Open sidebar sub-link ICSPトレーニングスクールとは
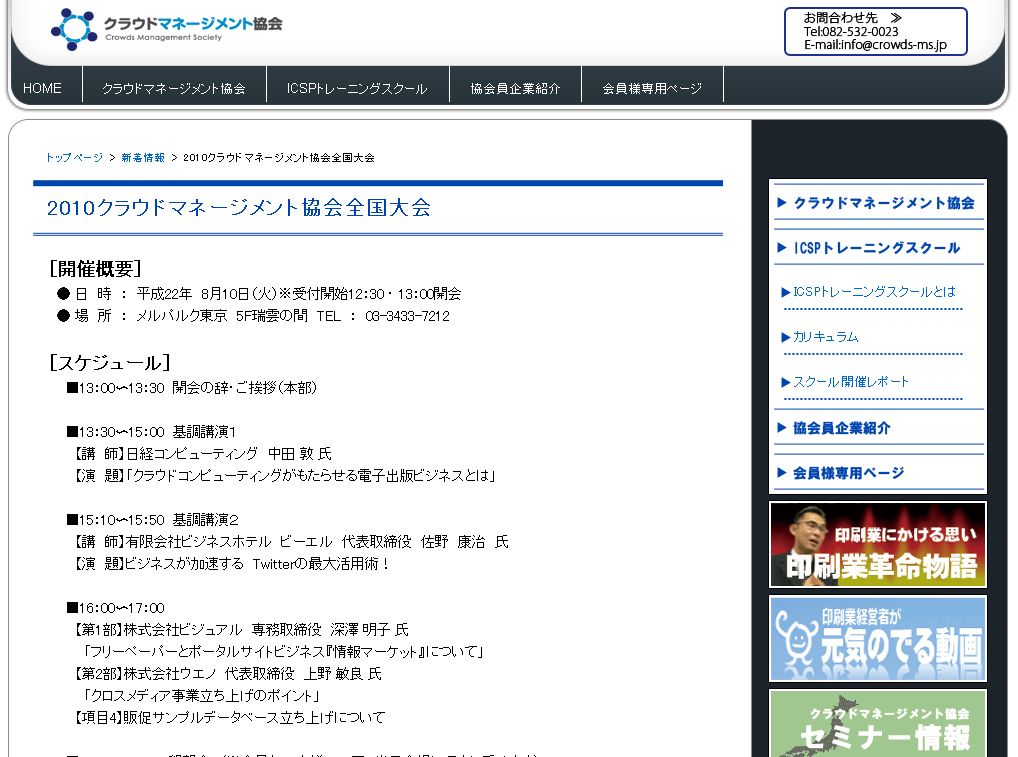1018x757 pixels. coord(873,292)
